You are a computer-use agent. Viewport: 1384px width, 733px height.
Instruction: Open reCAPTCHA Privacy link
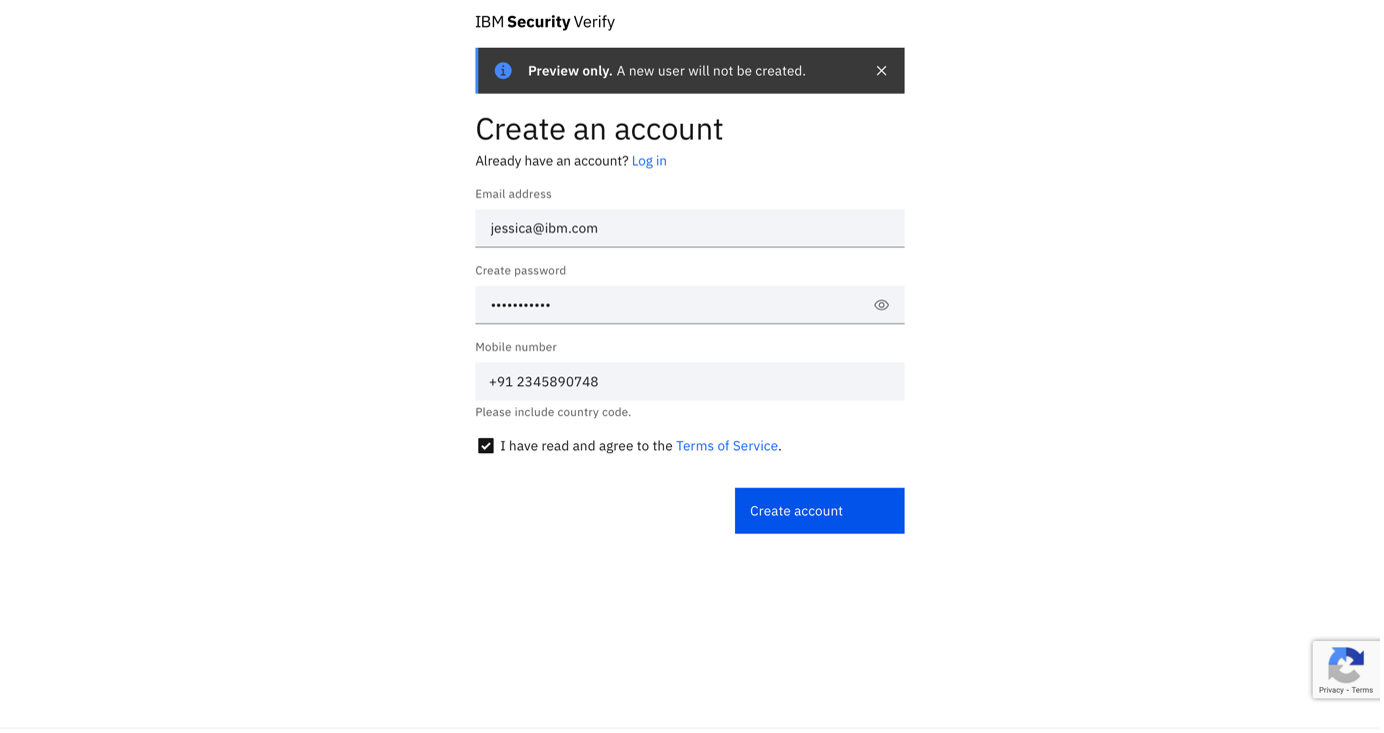[x=1331, y=690]
